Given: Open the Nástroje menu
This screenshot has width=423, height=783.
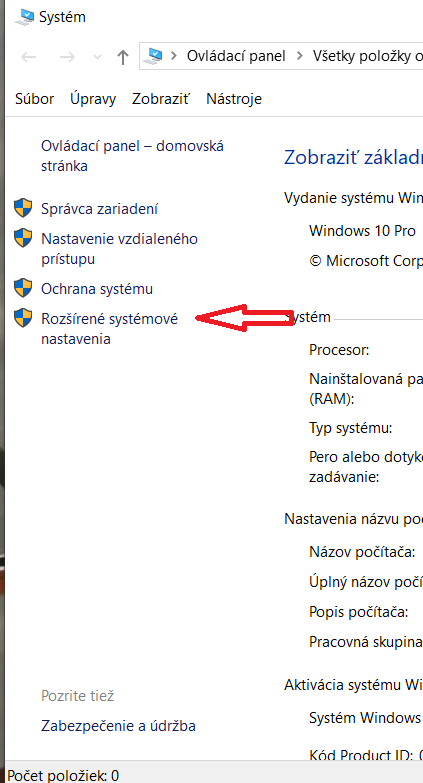Looking at the screenshot, I should coord(234,99).
